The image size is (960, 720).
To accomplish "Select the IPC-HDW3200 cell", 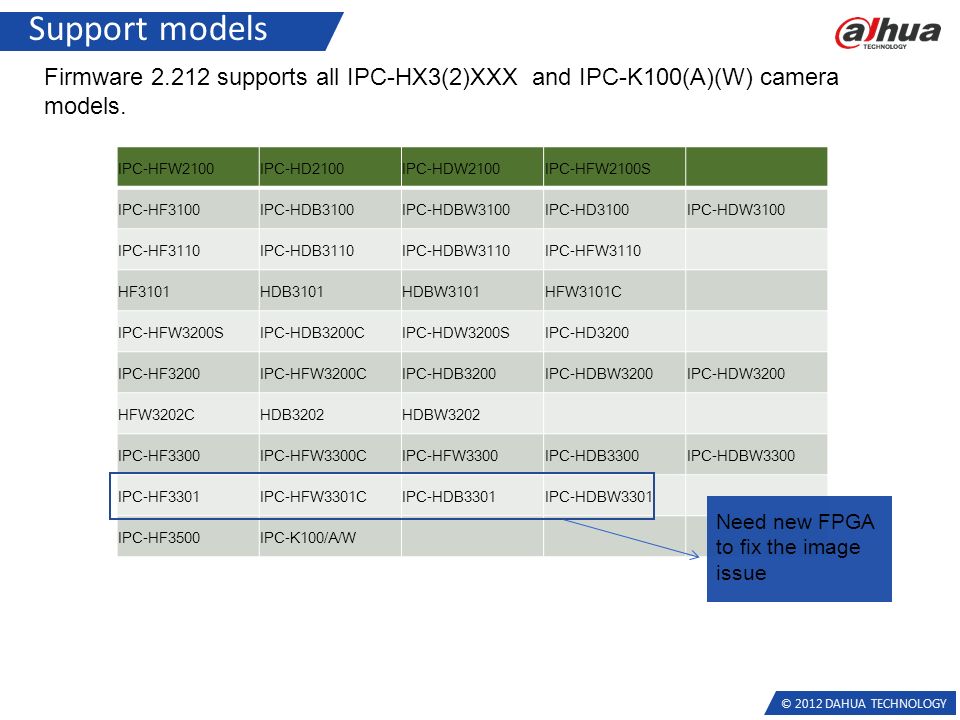I will tap(756, 373).
